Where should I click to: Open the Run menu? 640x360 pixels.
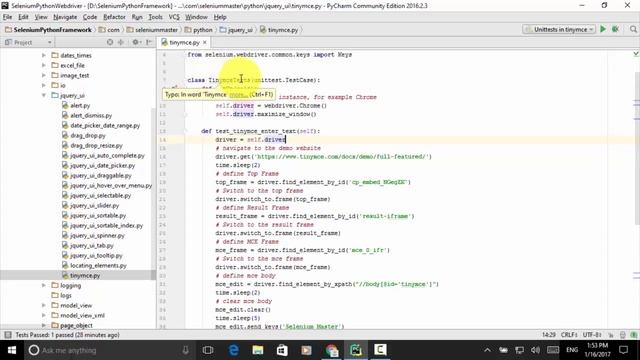click(x=137, y=17)
